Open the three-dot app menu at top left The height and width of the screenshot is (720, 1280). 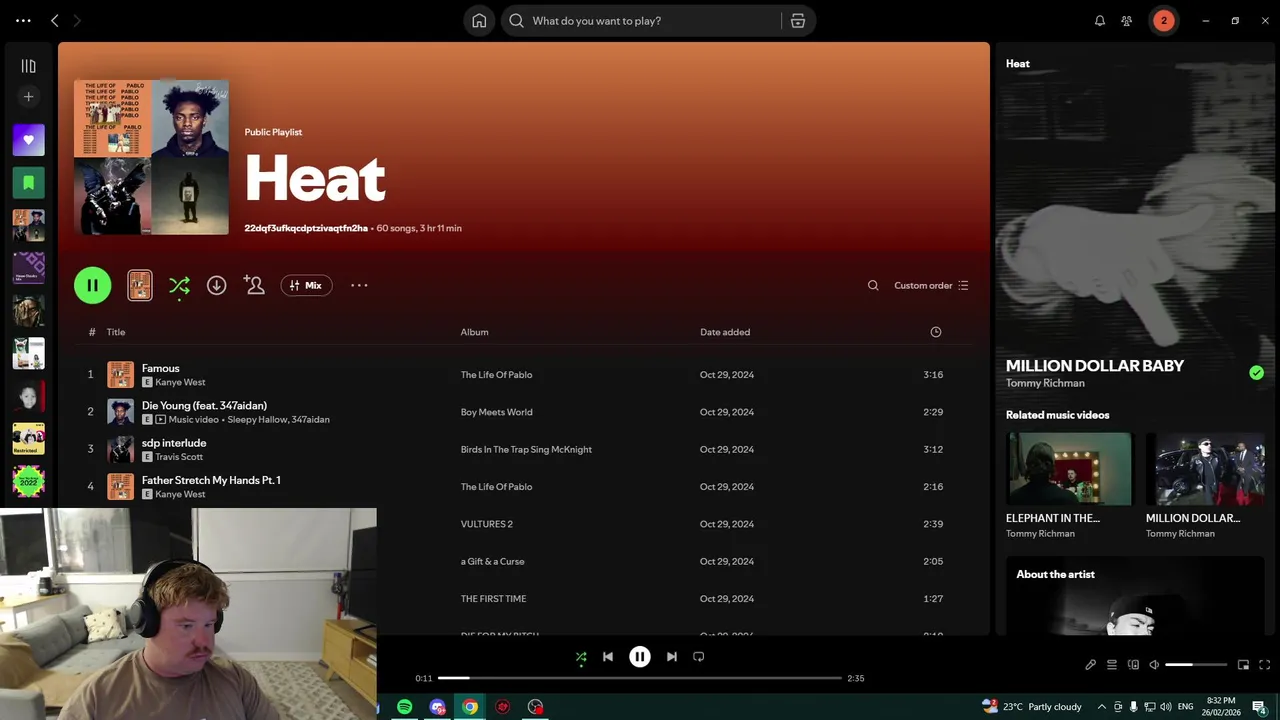tap(23, 21)
